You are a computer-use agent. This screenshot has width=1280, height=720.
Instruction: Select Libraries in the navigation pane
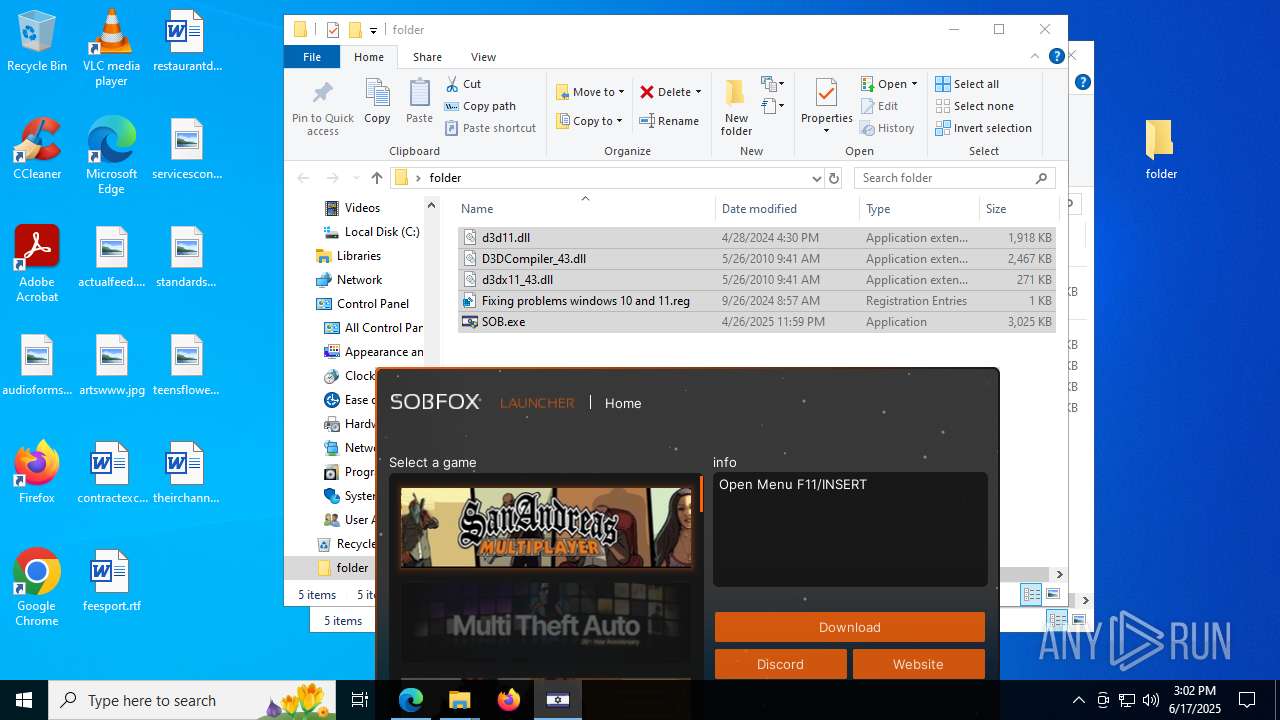click(x=348, y=256)
